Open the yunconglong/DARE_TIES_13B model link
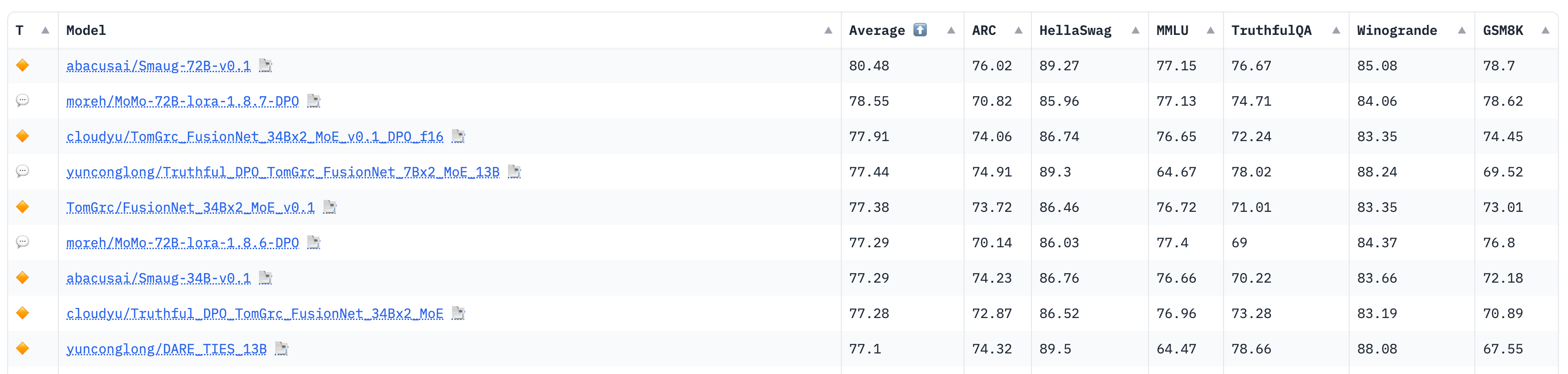This screenshot has width=1568, height=374. pyautogui.click(x=167, y=349)
